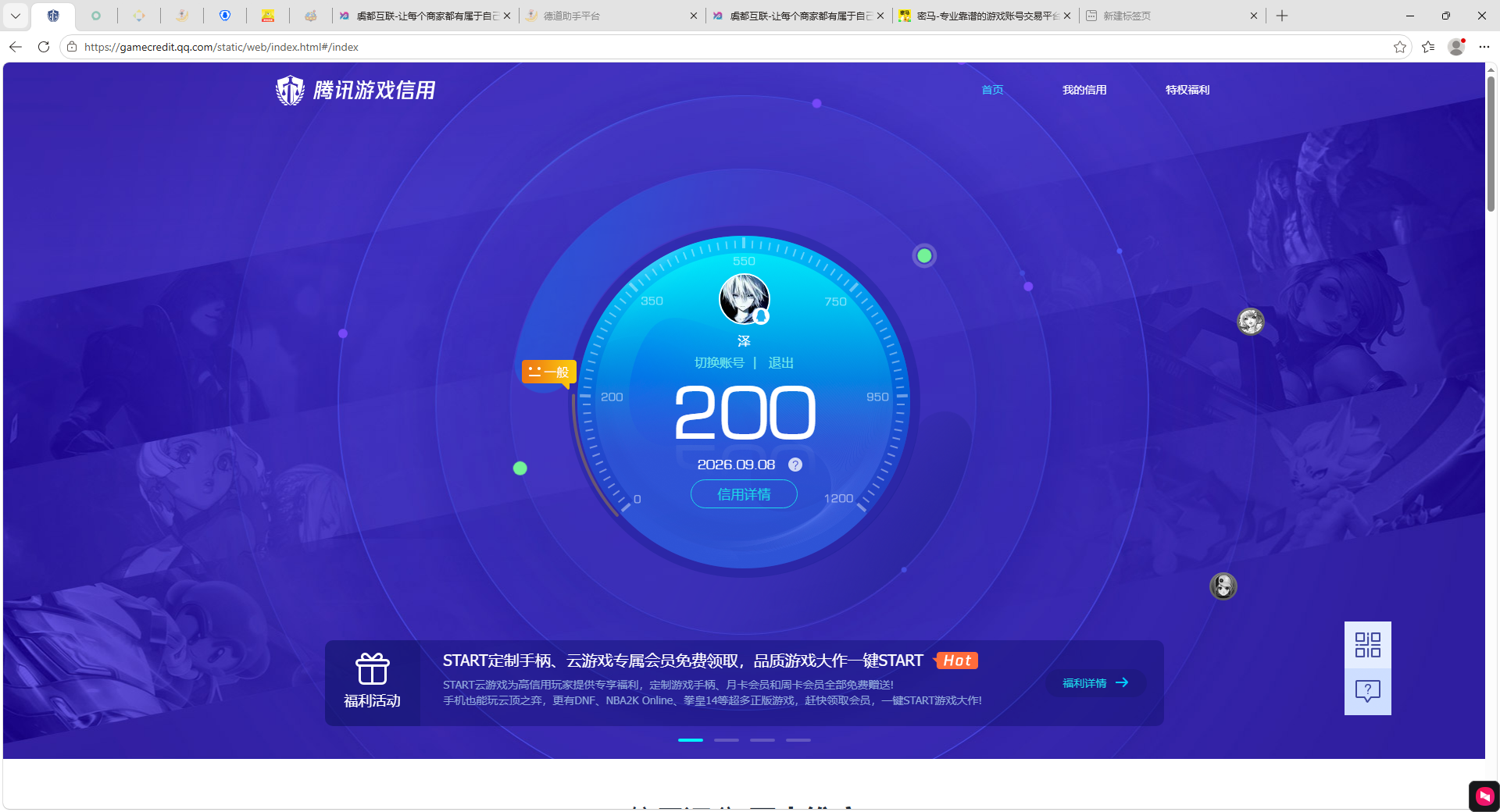Open the favorites list icon

pos(1428,47)
